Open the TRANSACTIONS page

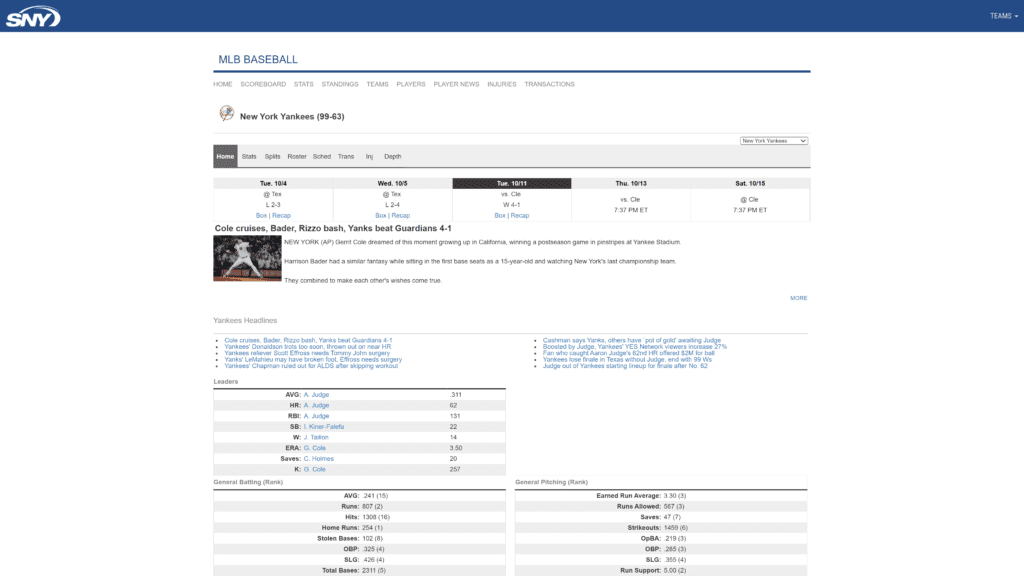549,84
